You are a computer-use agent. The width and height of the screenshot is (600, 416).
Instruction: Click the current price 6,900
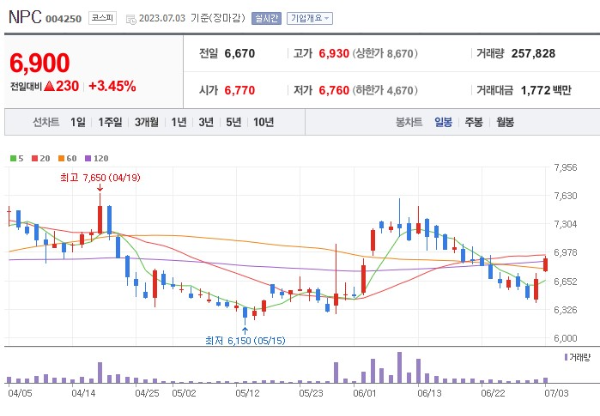40,63
